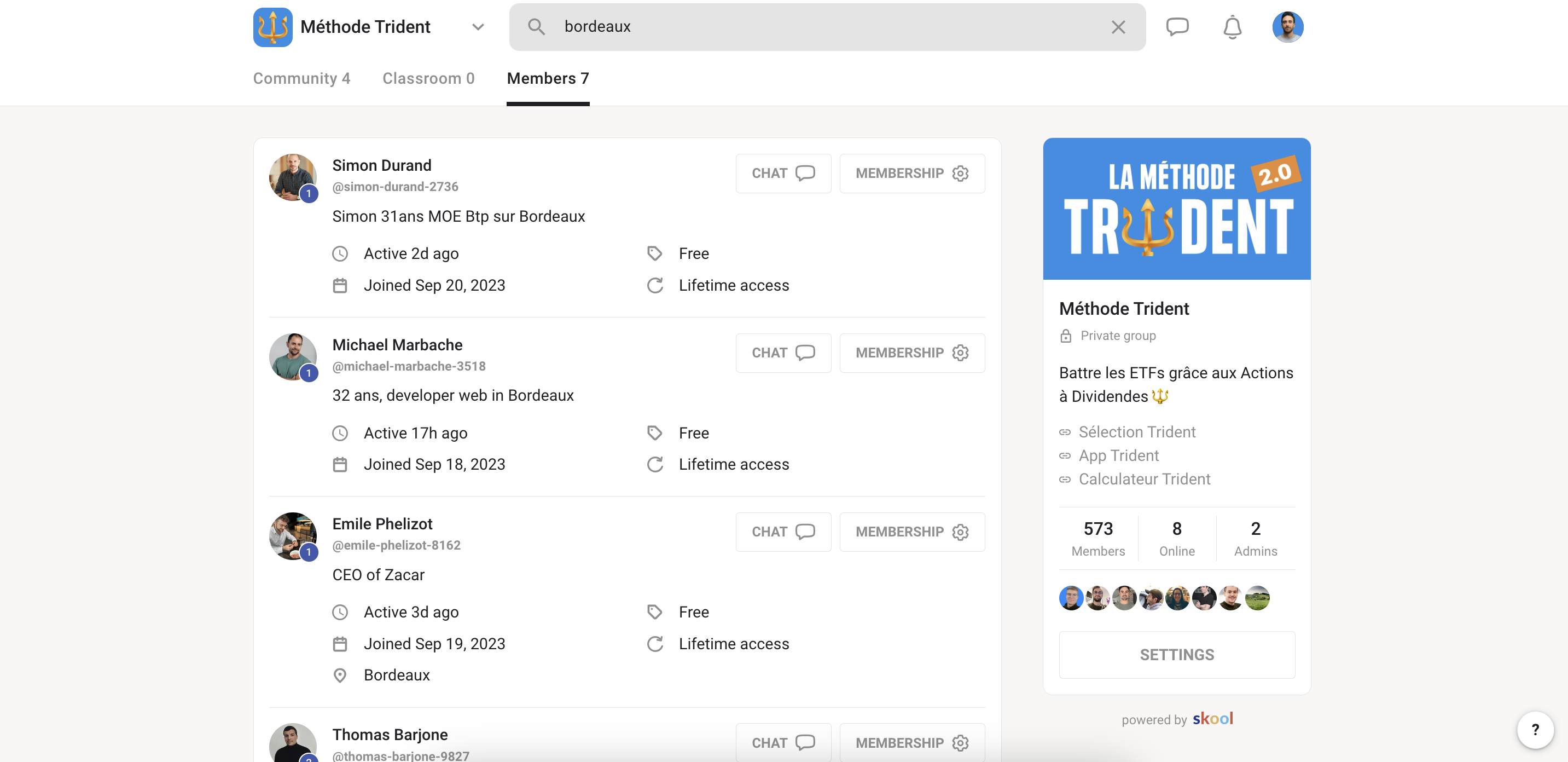View the 8 Online members count
The height and width of the screenshot is (762, 1568).
[1177, 538]
